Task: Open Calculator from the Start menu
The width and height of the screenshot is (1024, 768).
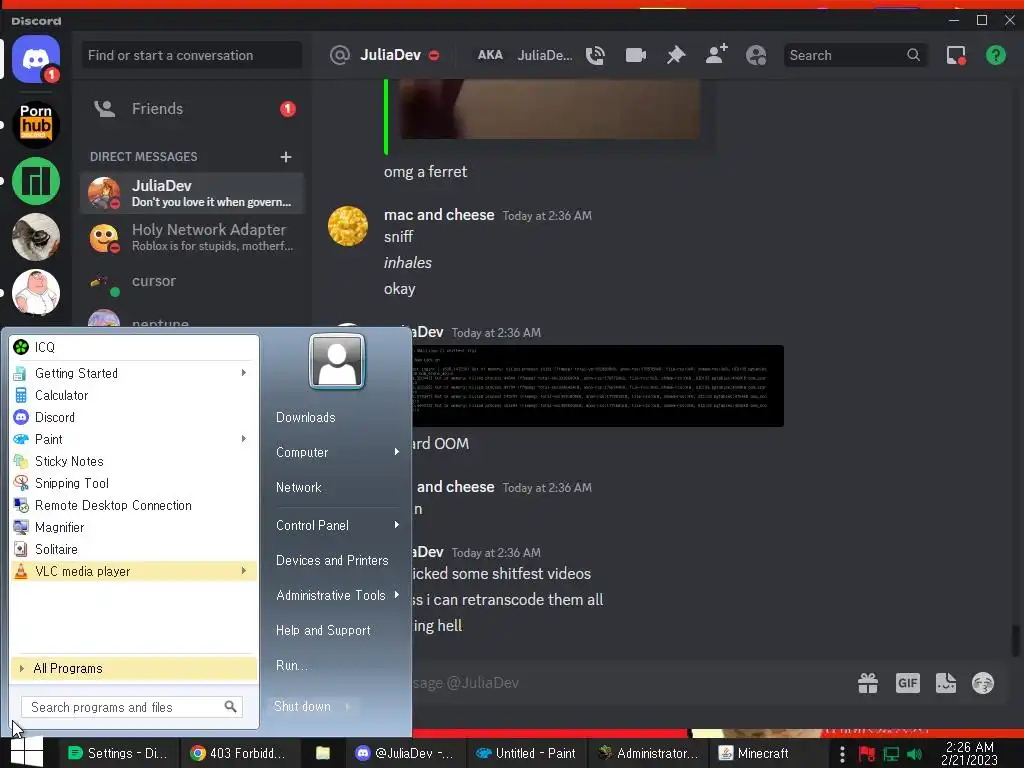Action: tap(135, 395)
